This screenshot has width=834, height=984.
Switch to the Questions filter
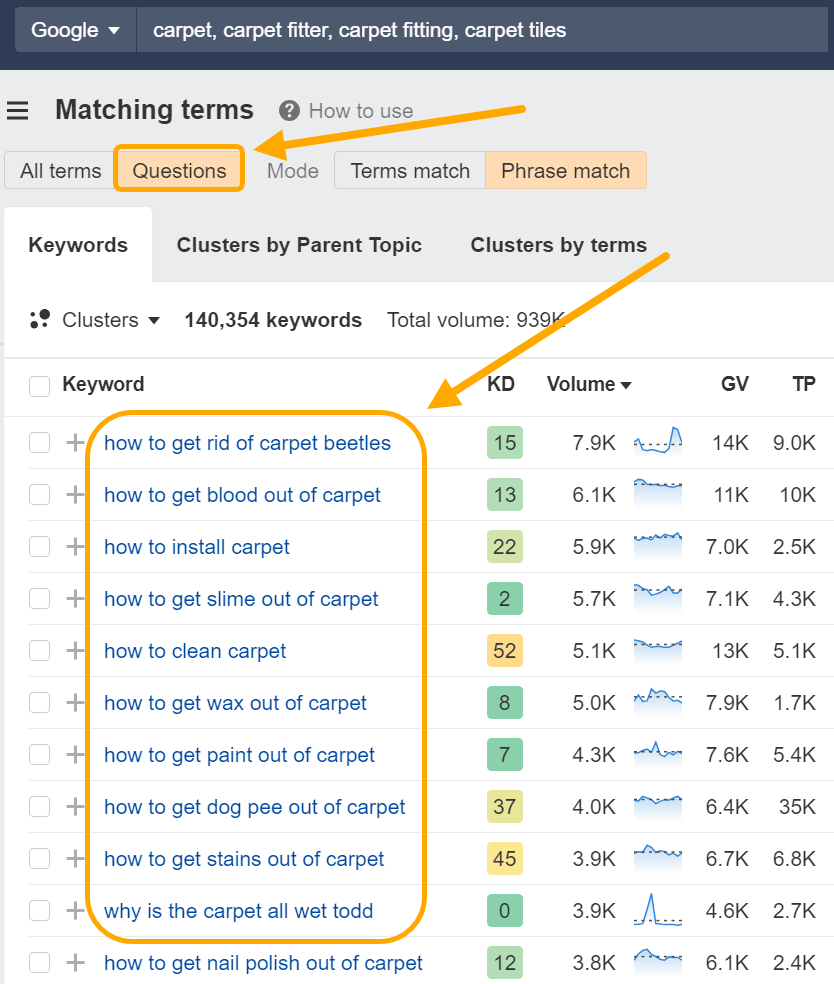pyautogui.click(x=178, y=170)
